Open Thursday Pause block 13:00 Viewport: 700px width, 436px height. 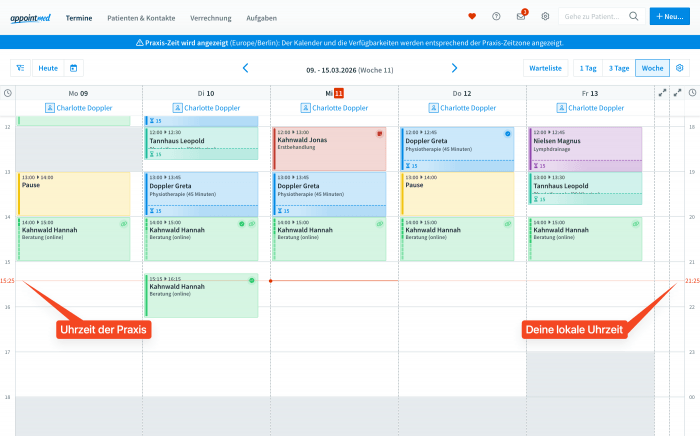point(458,194)
